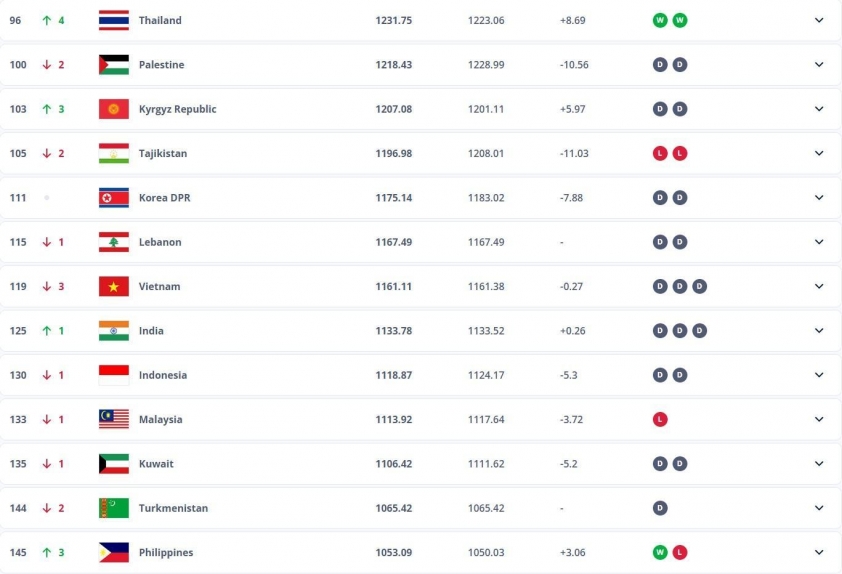Select the Kuwait team name
This screenshot has width=842, height=574.
156,464
